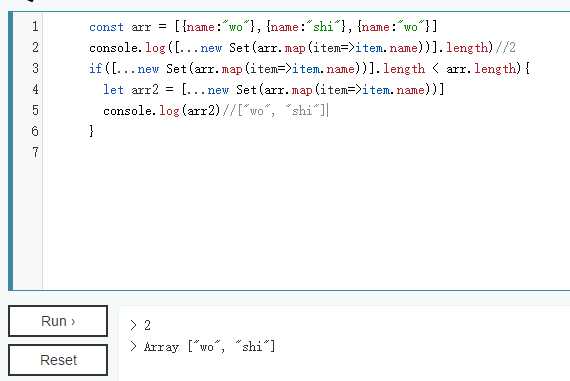Click the if statement on line 3
The image size is (570, 381).
click(x=309, y=69)
